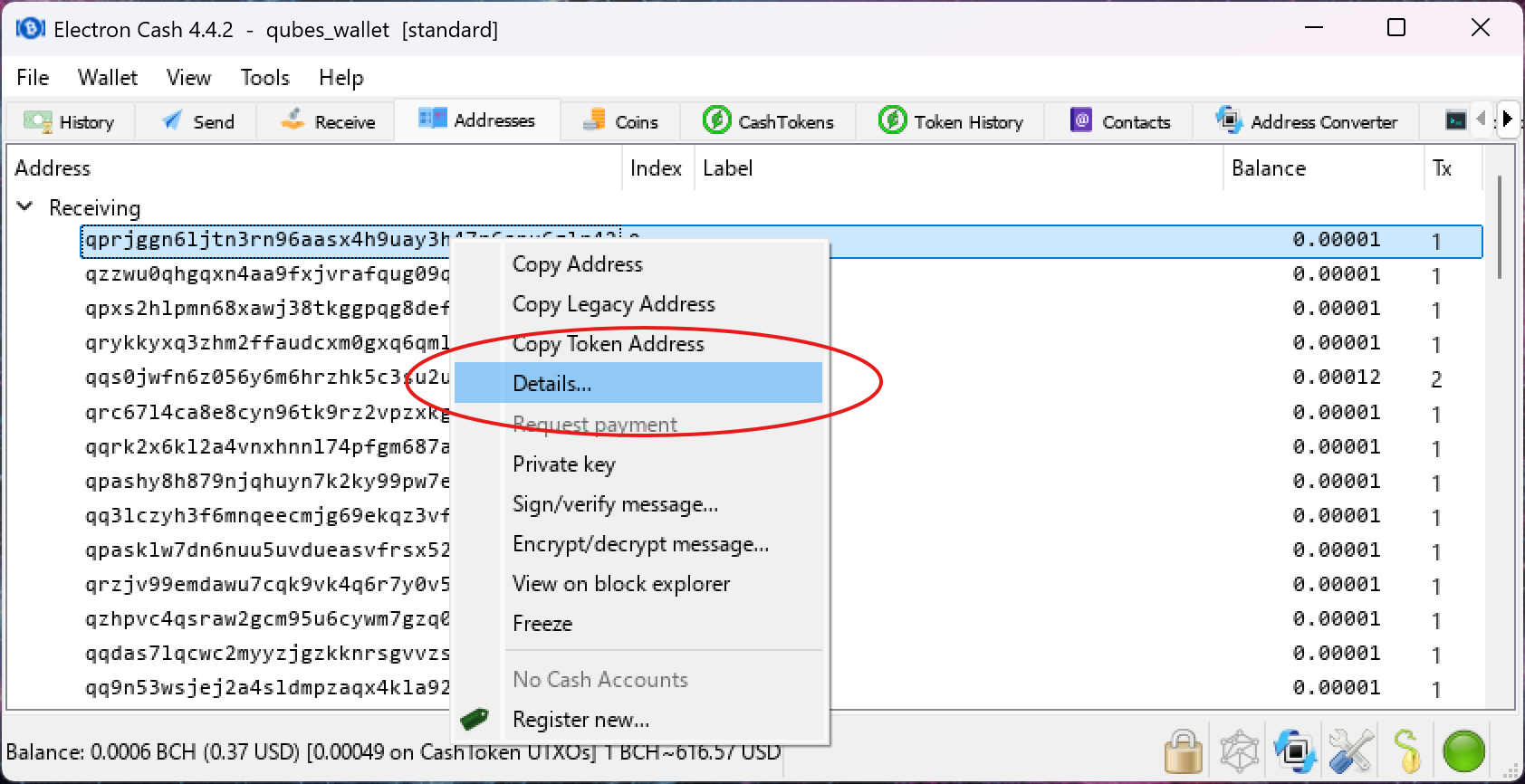The image size is (1525, 784).
Task: Open the Receive tab
Action: pos(326,121)
